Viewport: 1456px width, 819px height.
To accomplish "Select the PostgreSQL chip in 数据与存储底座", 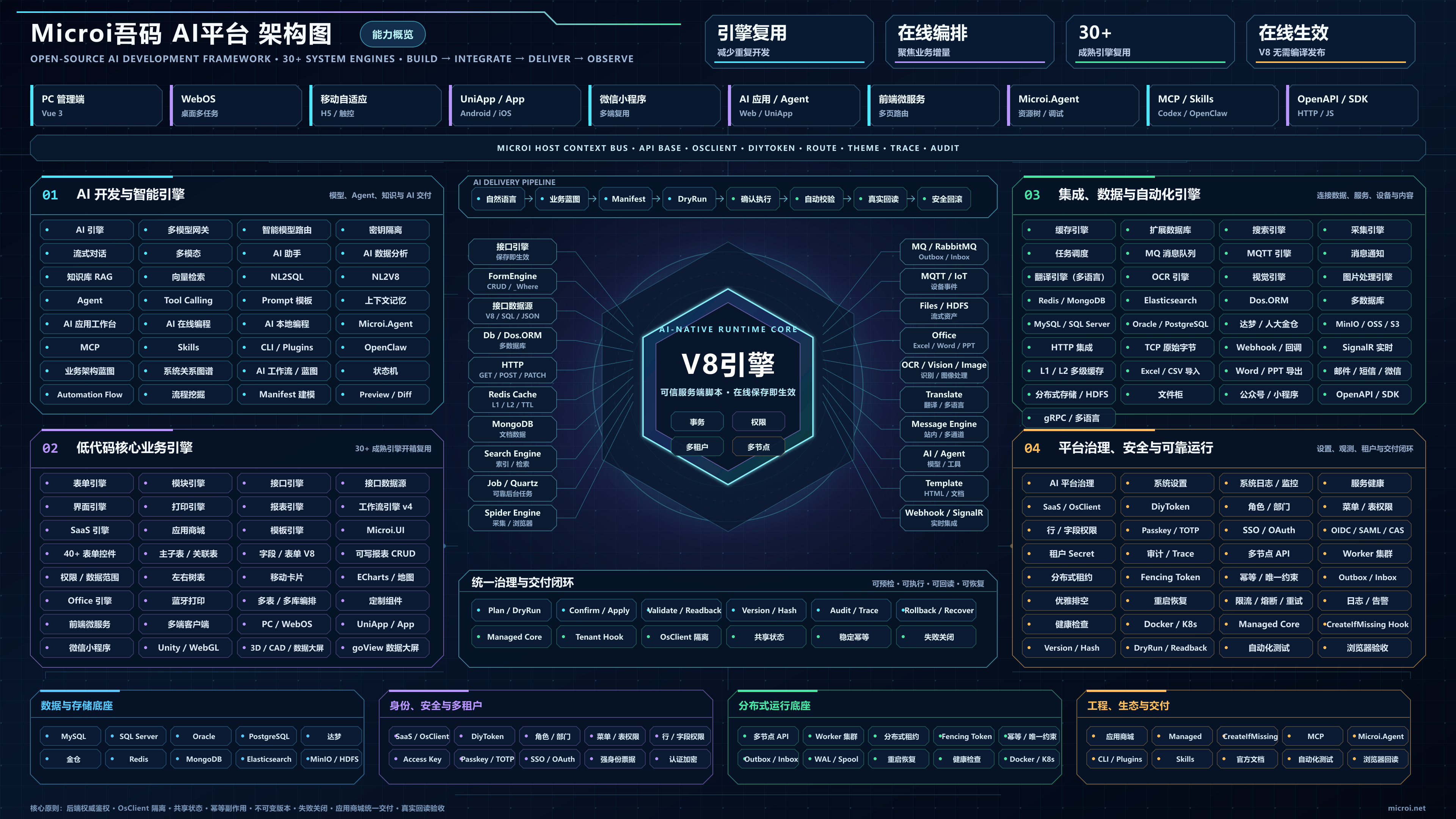I will click(266, 736).
